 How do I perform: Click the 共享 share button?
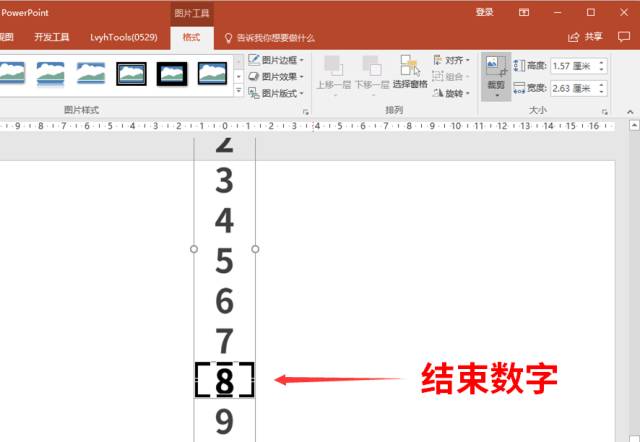(585, 37)
